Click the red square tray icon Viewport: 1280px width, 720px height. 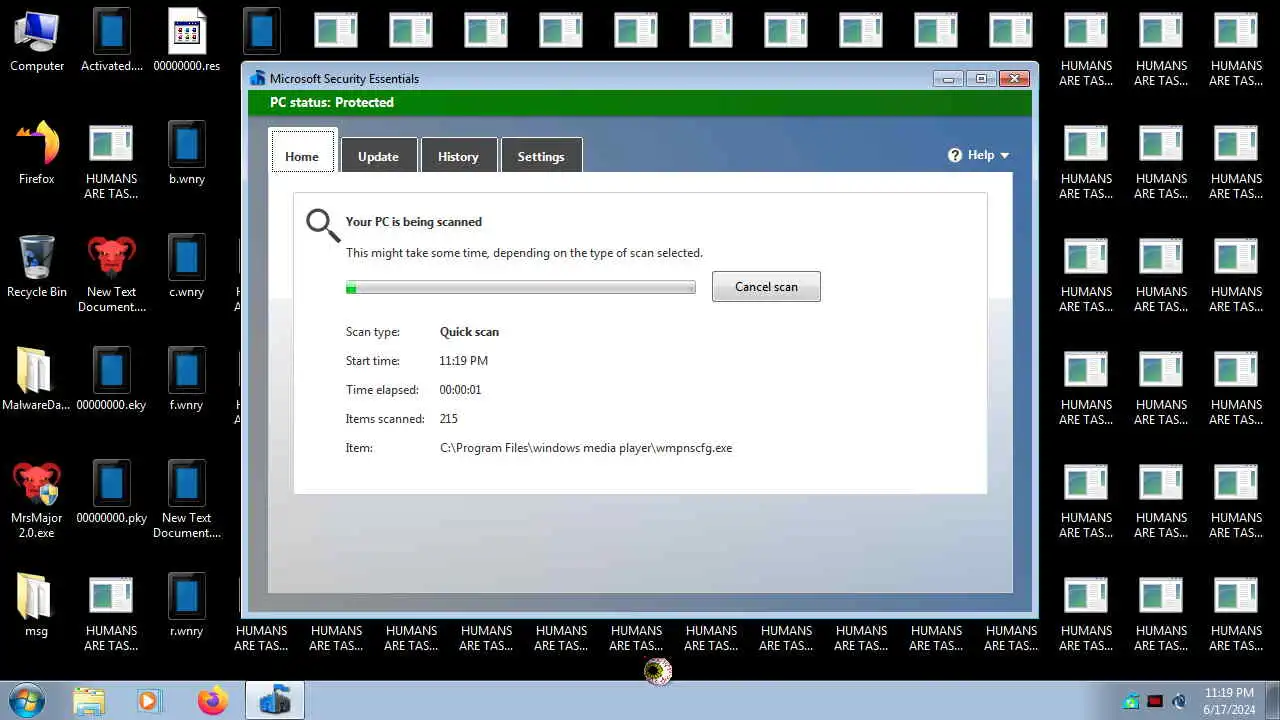tap(1155, 701)
